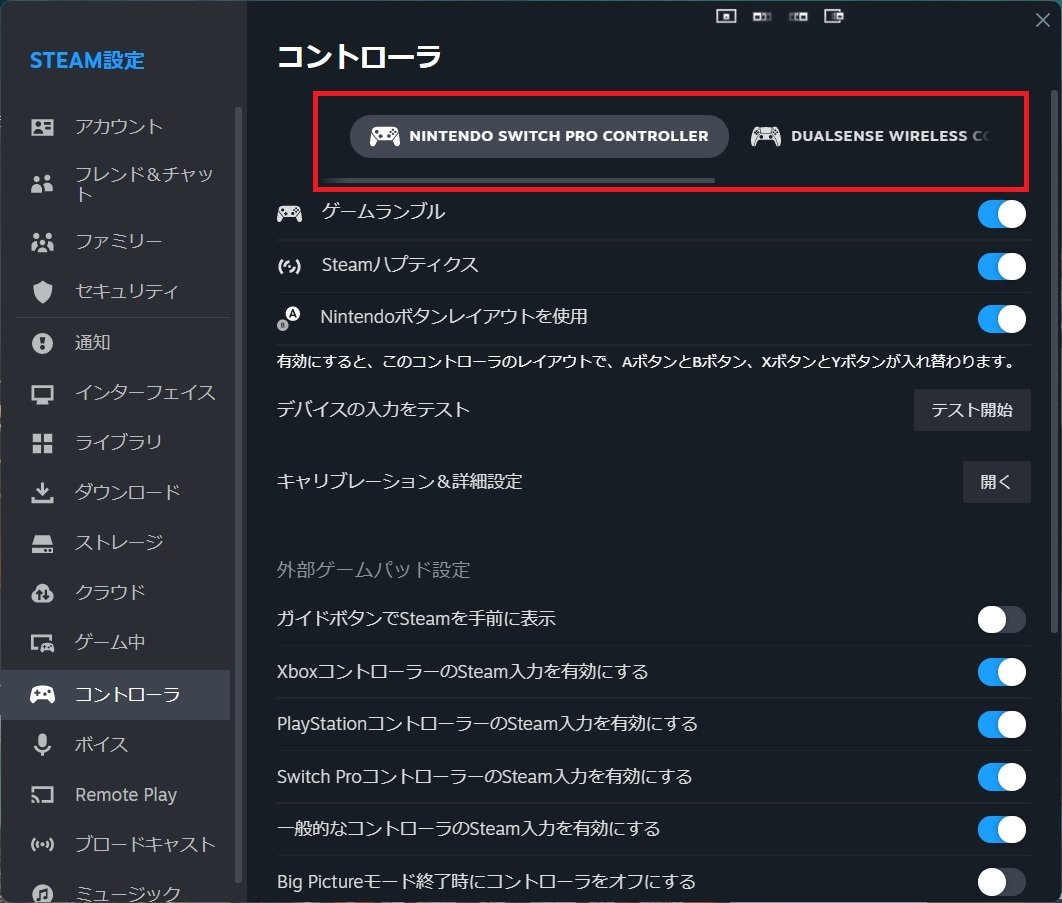
Task: Toggle 一般的なコントローラのSteam入力 switch
Action: coord(1001,829)
